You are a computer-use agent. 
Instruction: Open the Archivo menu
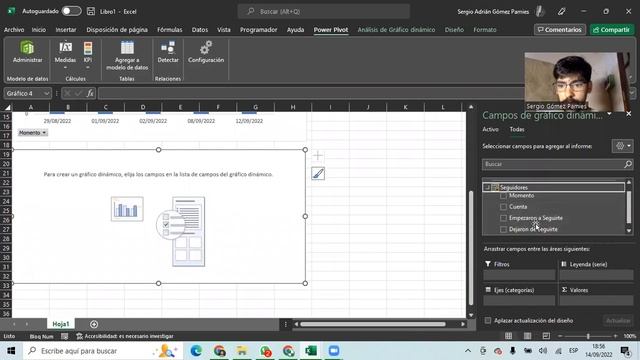[x=14, y=30]
